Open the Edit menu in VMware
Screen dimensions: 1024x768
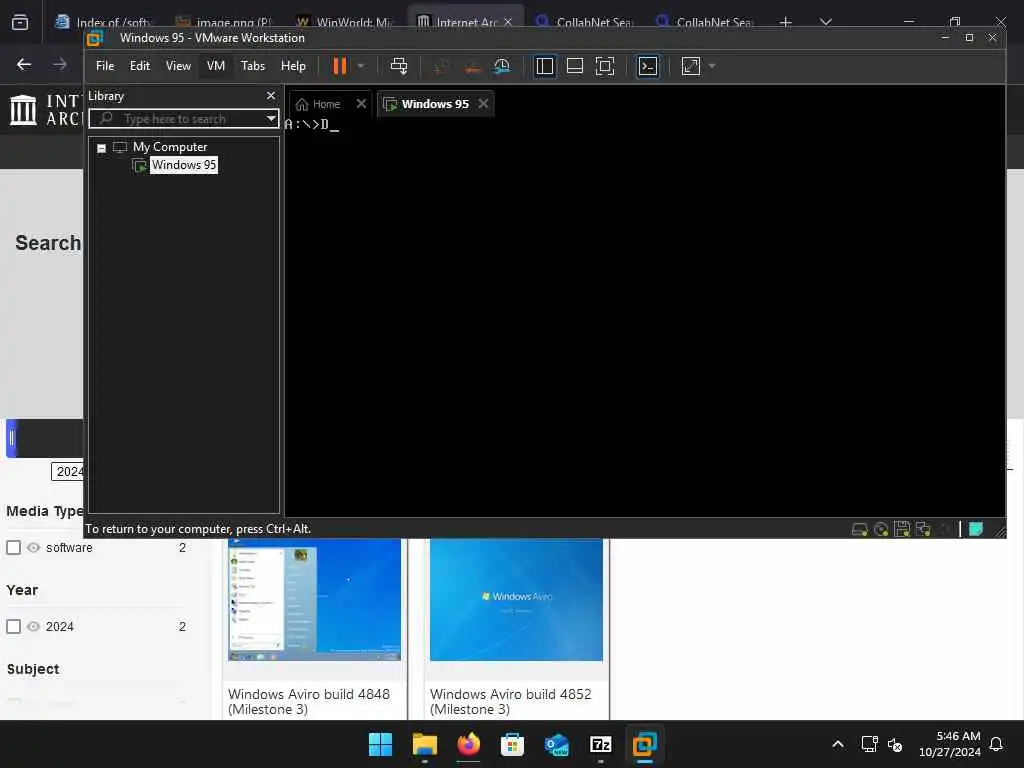point(140,66)
